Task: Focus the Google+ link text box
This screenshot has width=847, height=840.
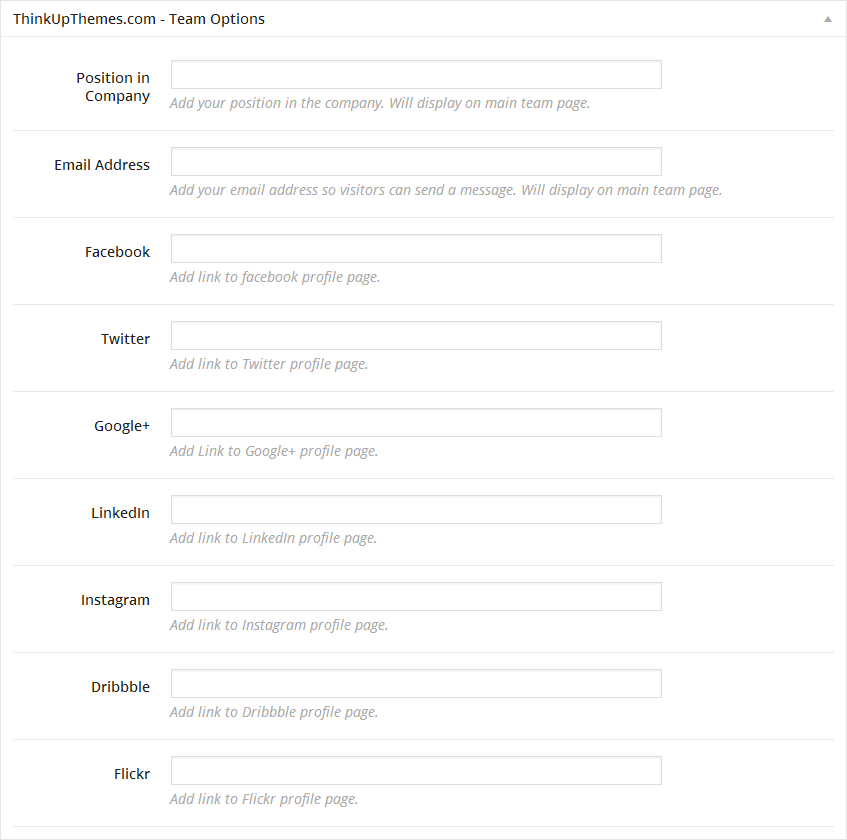Action: click(x=416, y=423)
